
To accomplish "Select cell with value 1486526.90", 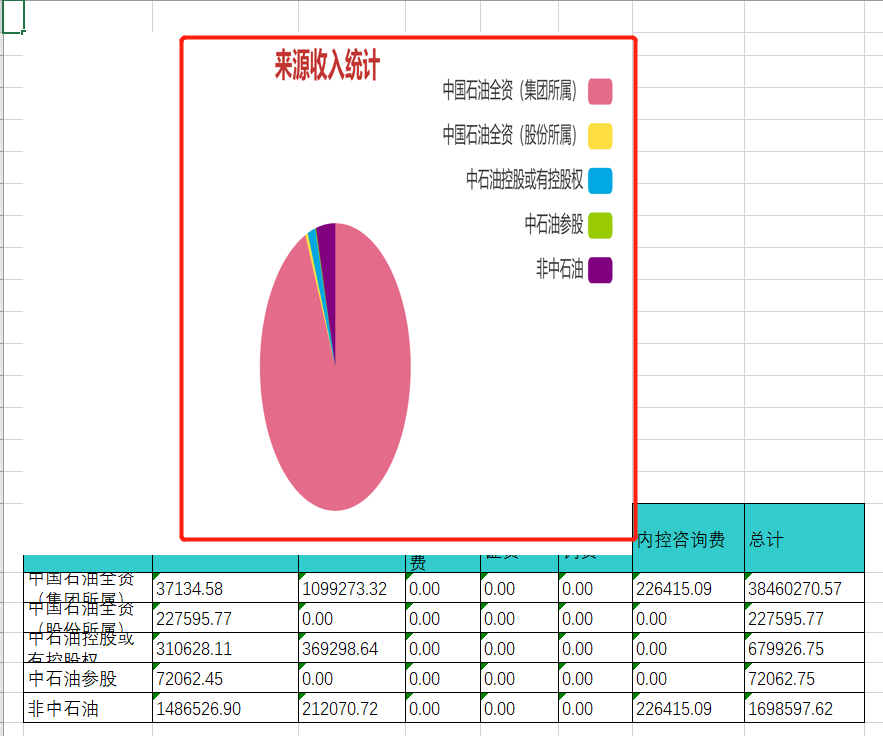I will point(225,707).
